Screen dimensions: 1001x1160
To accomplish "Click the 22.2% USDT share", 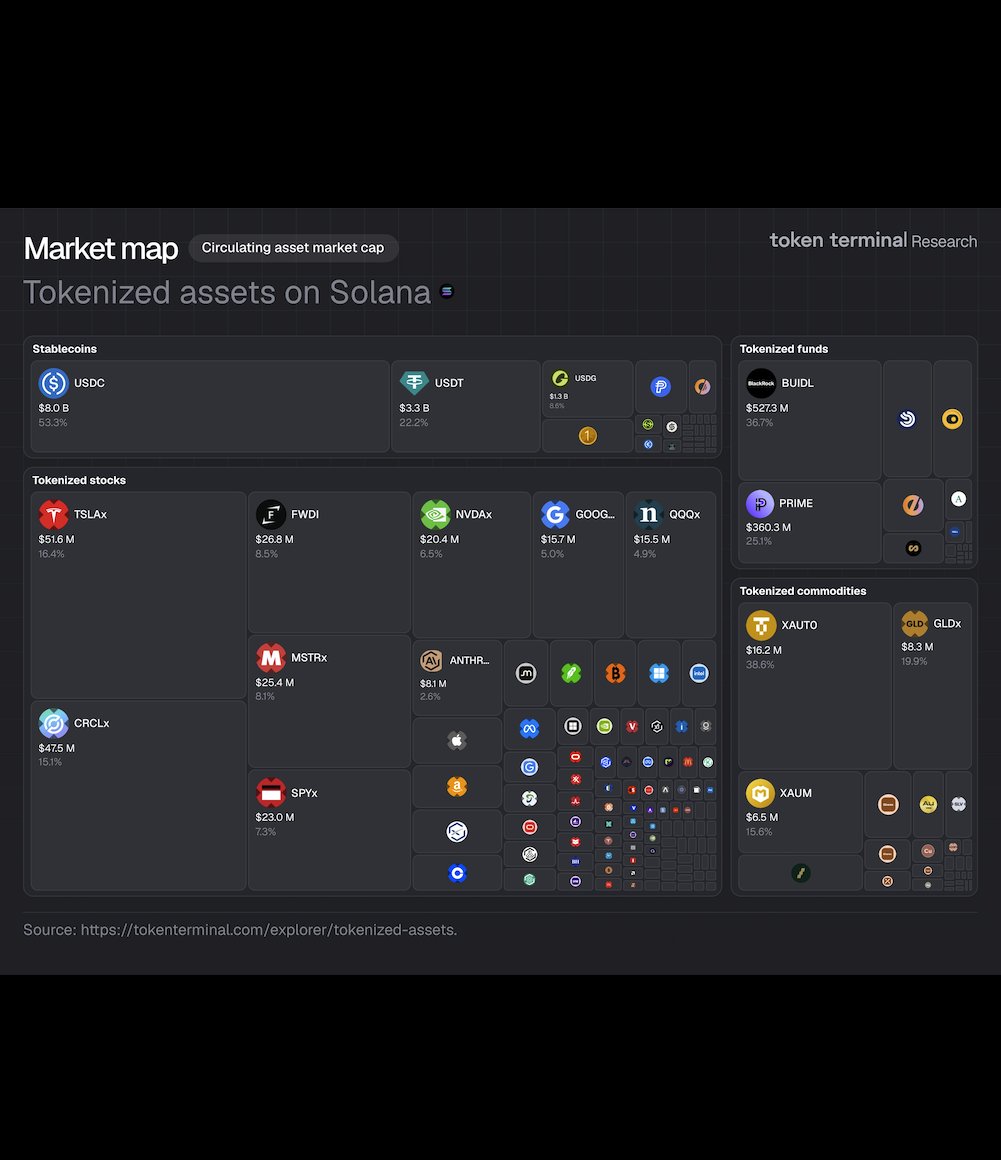I will (x=414, y=423).
